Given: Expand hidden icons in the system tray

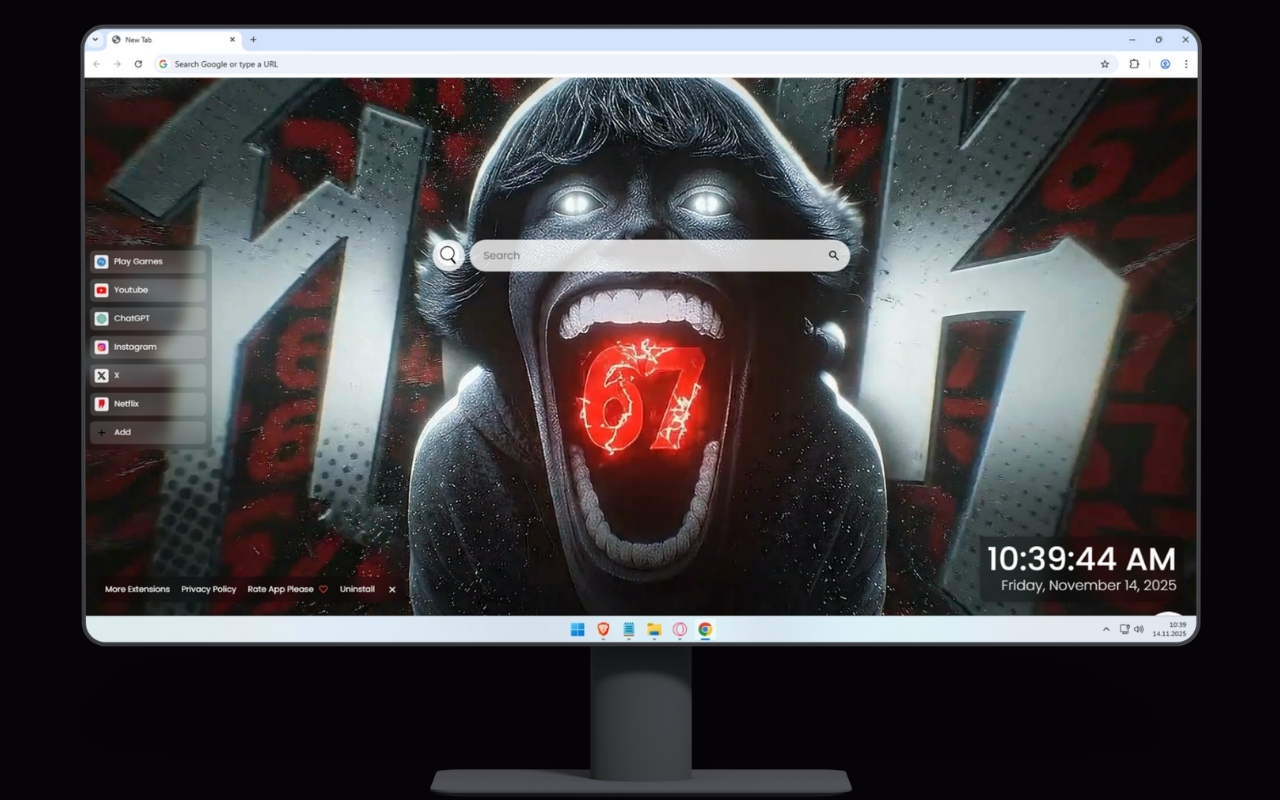Looking at the screenshot, I should [1105, 629].
